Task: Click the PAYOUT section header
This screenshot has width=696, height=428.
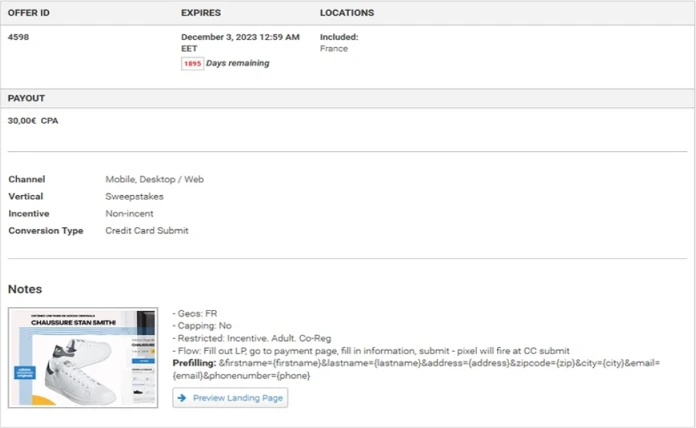Action: tap(26, 98)
